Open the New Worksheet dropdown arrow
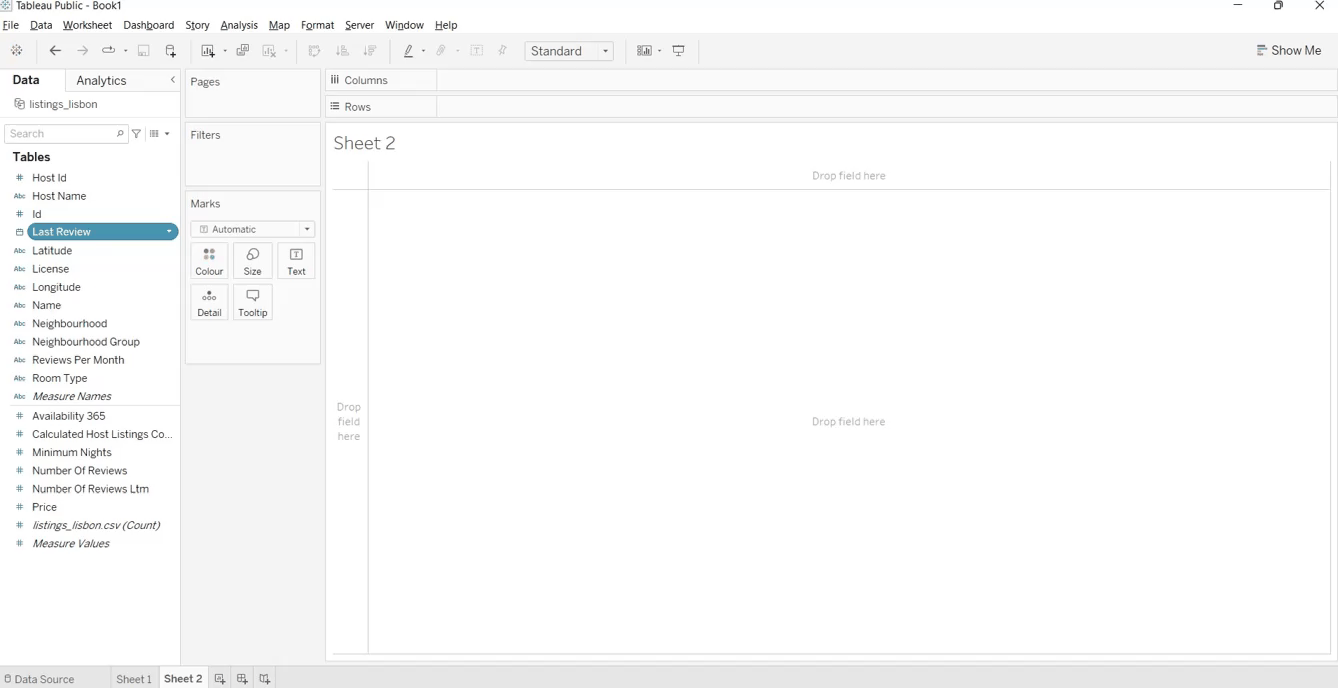This screenshot has width=1338, height=688. [225, 51]
